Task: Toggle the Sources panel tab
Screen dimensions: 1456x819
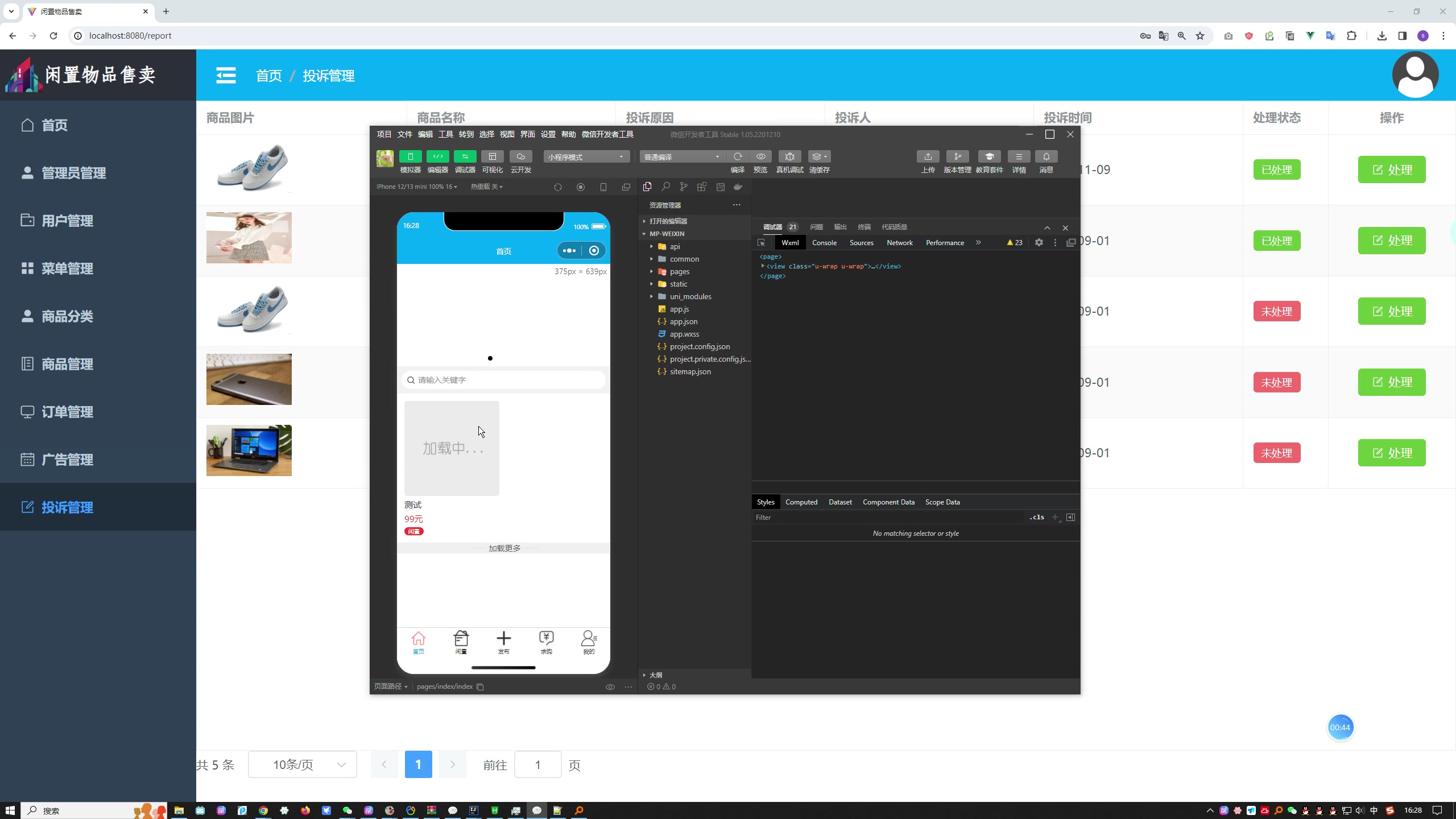Action: 861,242
